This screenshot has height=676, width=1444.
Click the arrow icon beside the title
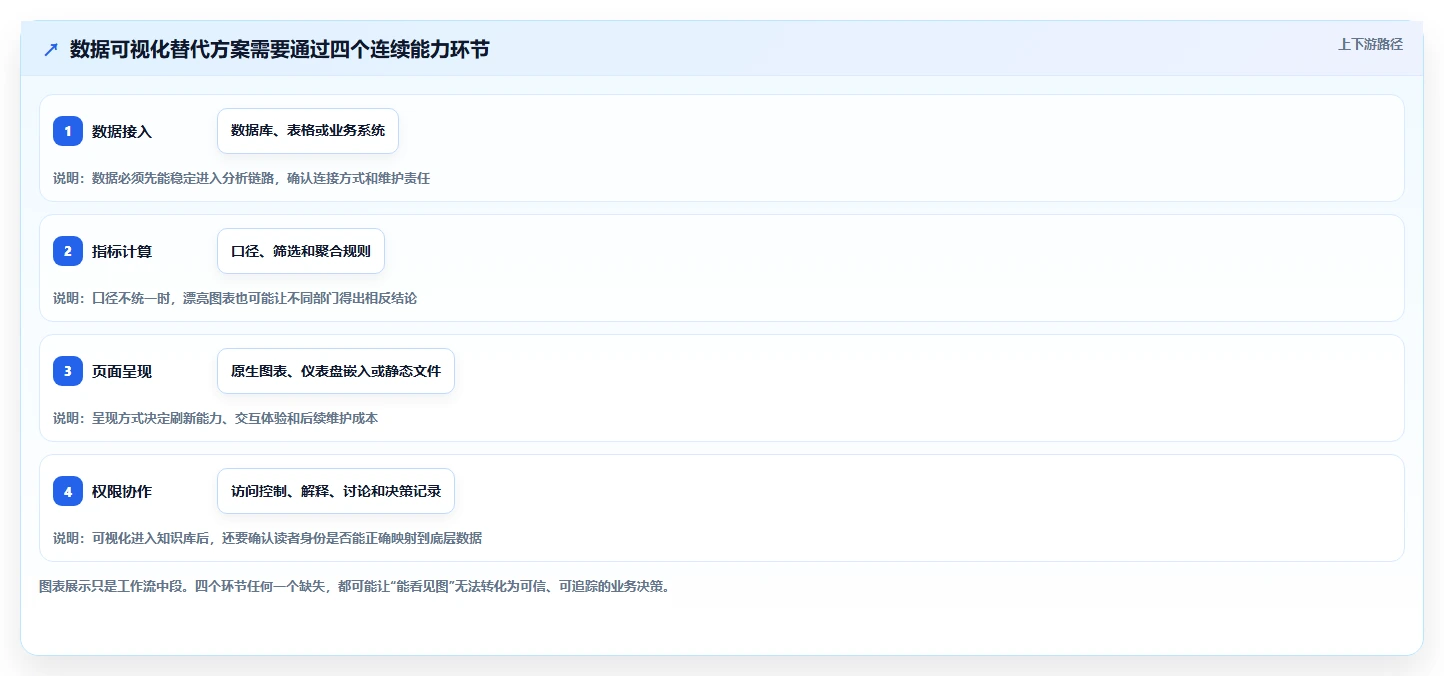[51, 50]
